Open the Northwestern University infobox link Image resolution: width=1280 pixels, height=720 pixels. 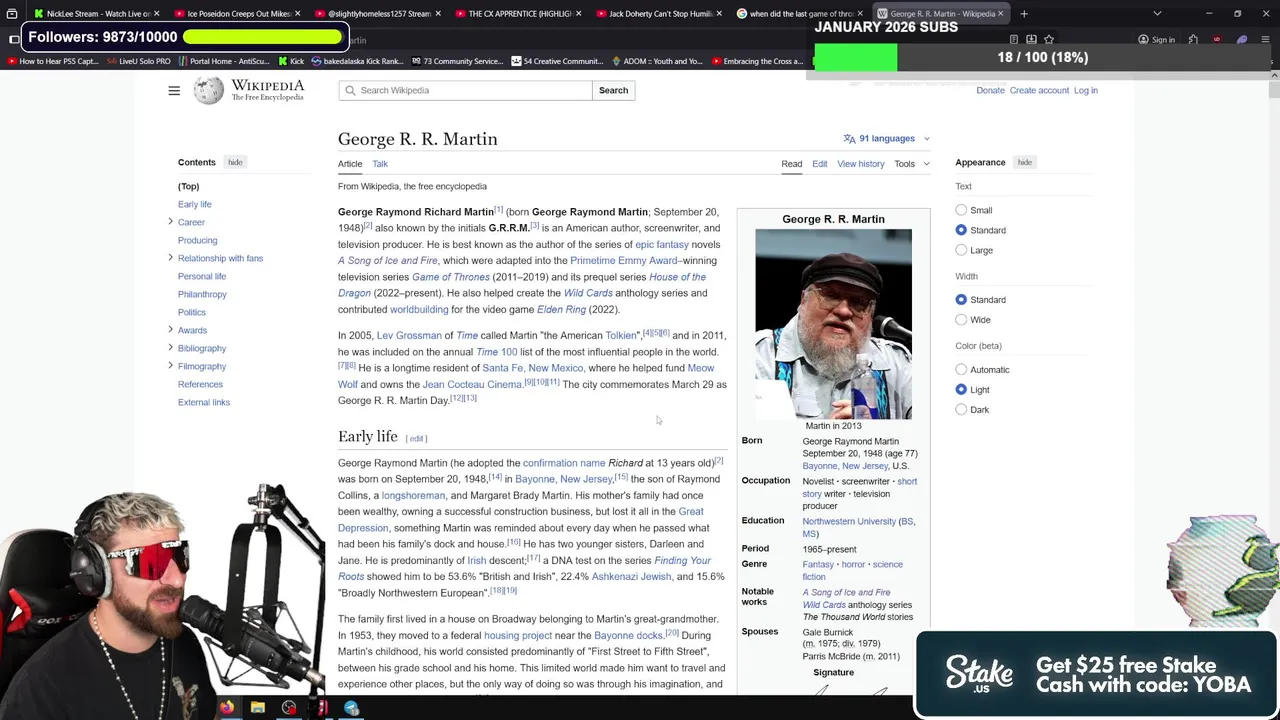pos(849,521)
